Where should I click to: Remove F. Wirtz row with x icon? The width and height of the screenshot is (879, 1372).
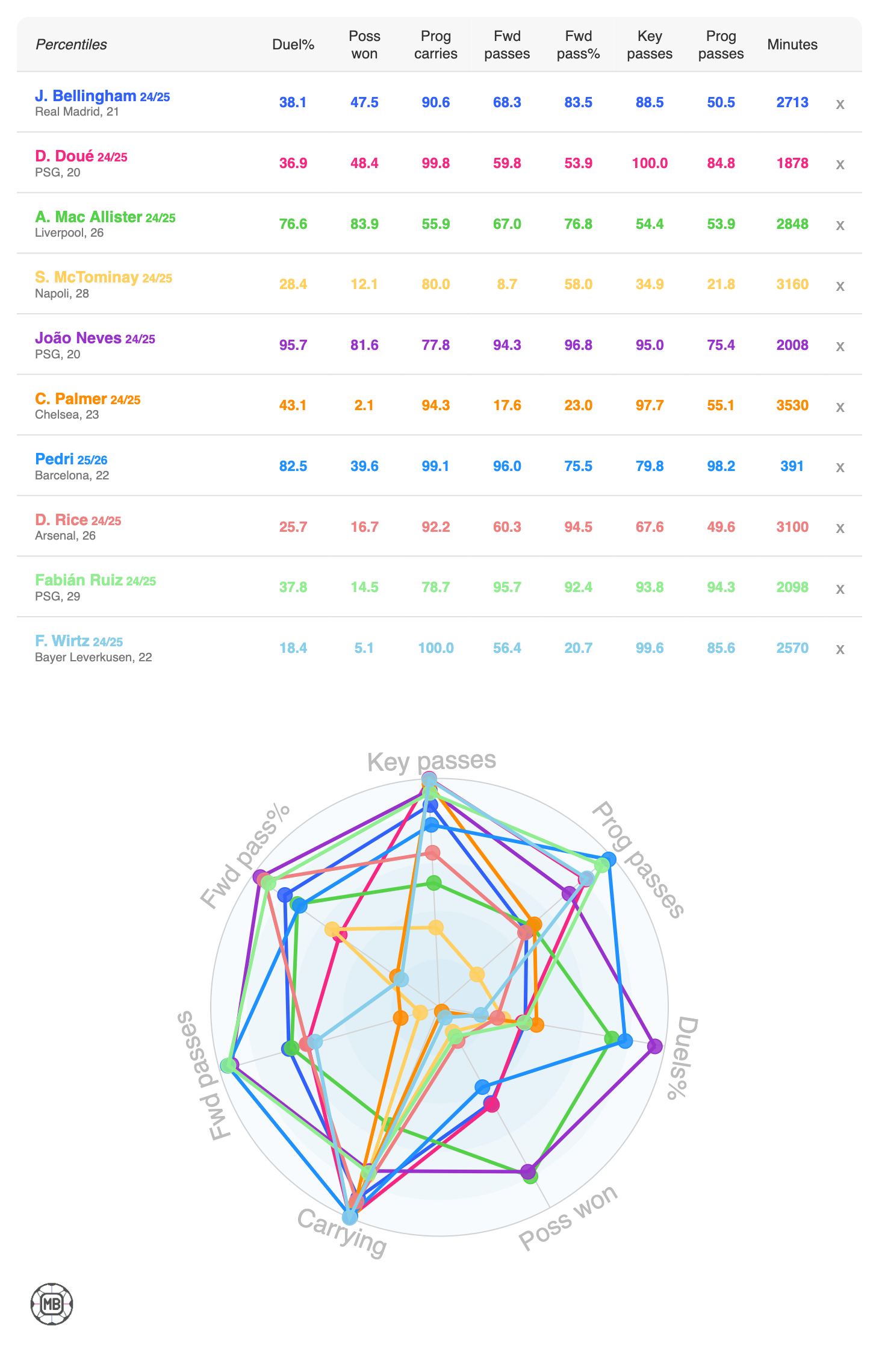tap(840, 649)
